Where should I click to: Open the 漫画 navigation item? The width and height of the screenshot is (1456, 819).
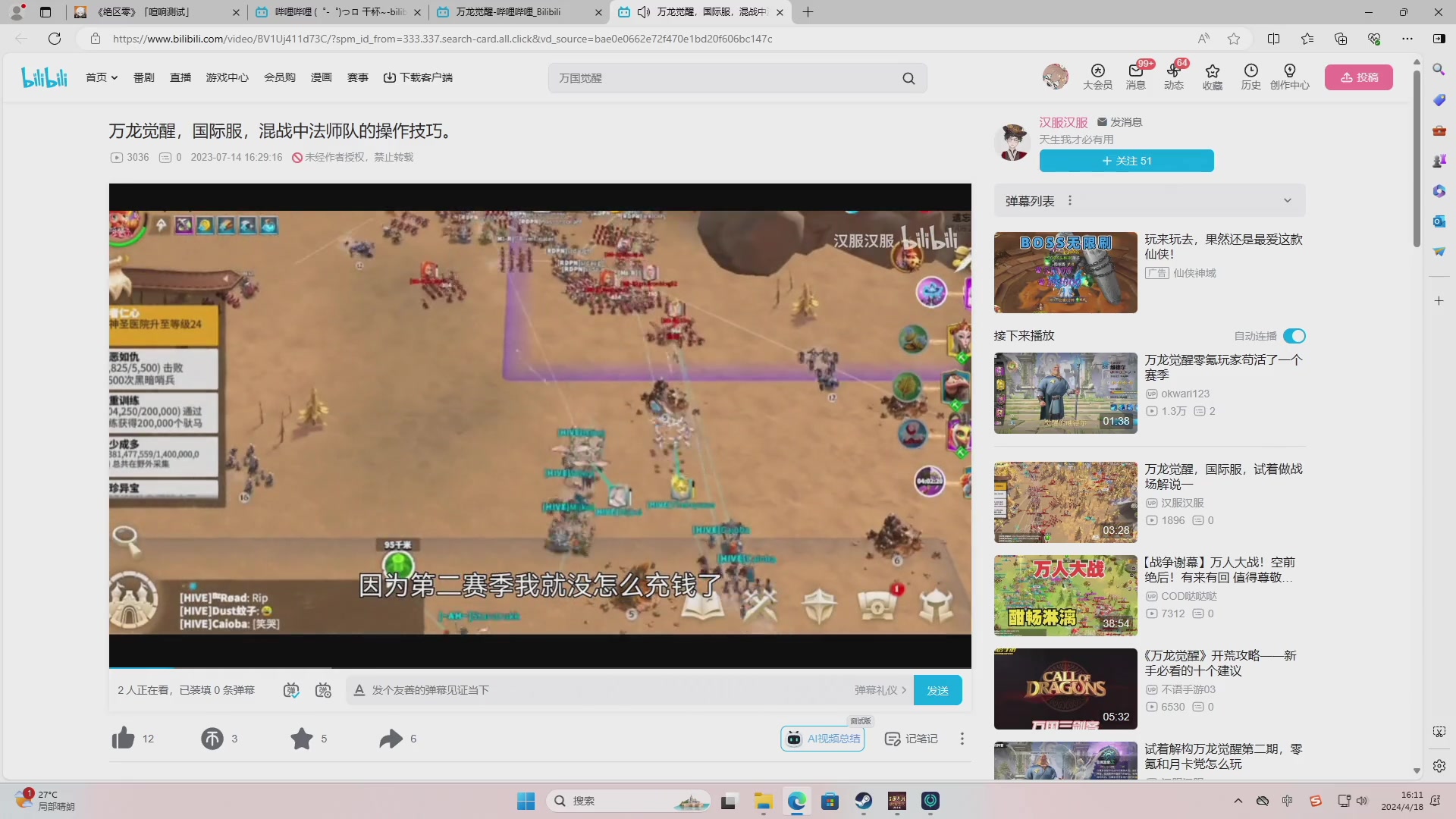pyautogui.click(x=322, y=77)
